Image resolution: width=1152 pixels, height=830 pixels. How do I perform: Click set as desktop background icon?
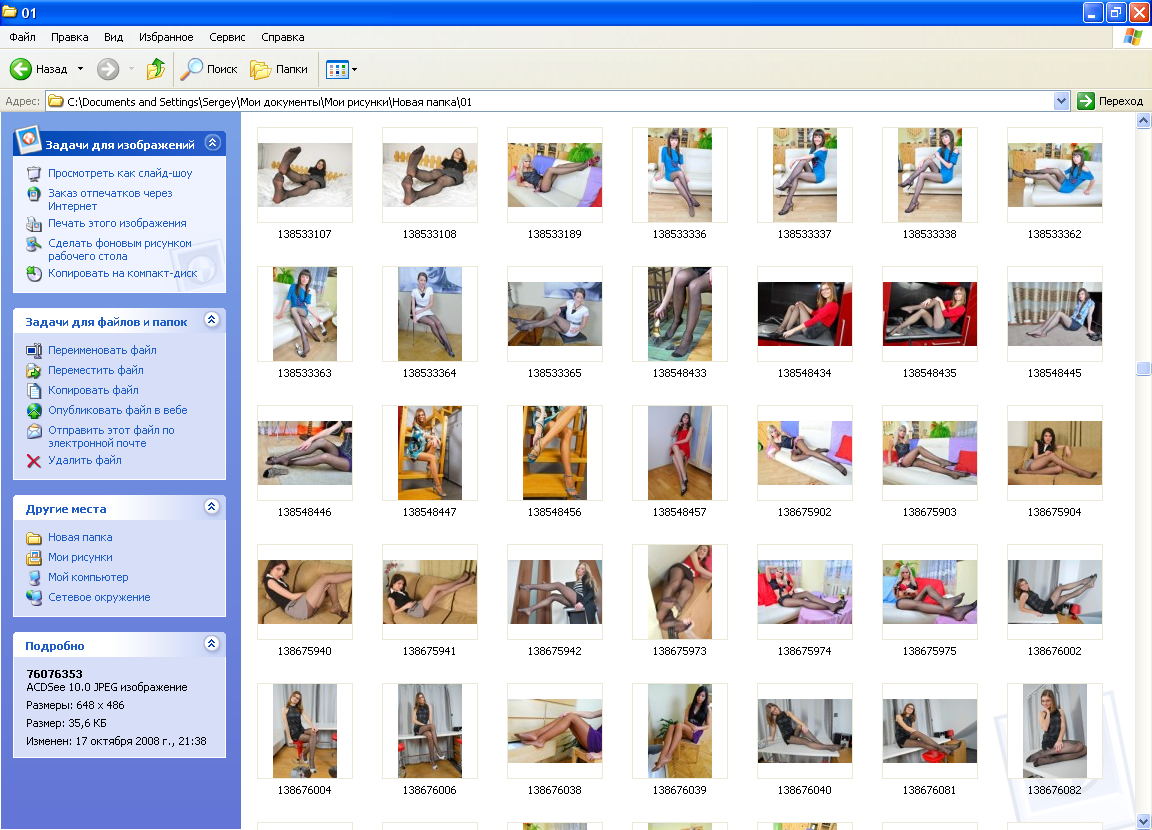click(x=34, y=244)
